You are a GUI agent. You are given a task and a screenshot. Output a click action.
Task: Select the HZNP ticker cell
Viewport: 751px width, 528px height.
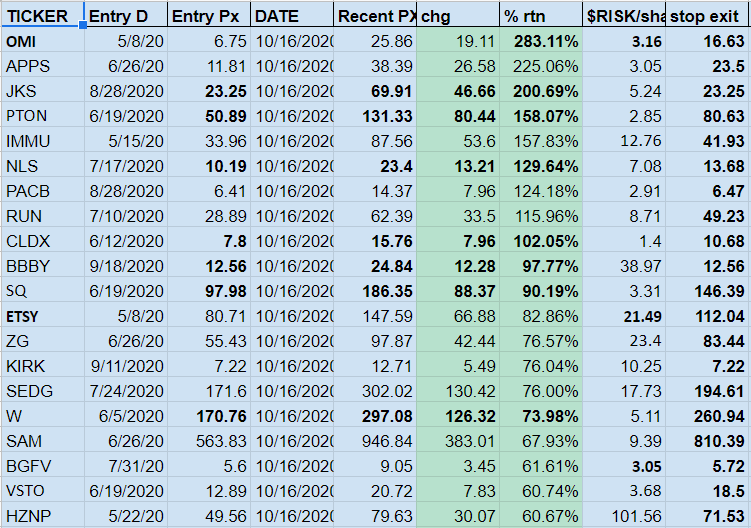pyautogui.click(x=42, y=516)
